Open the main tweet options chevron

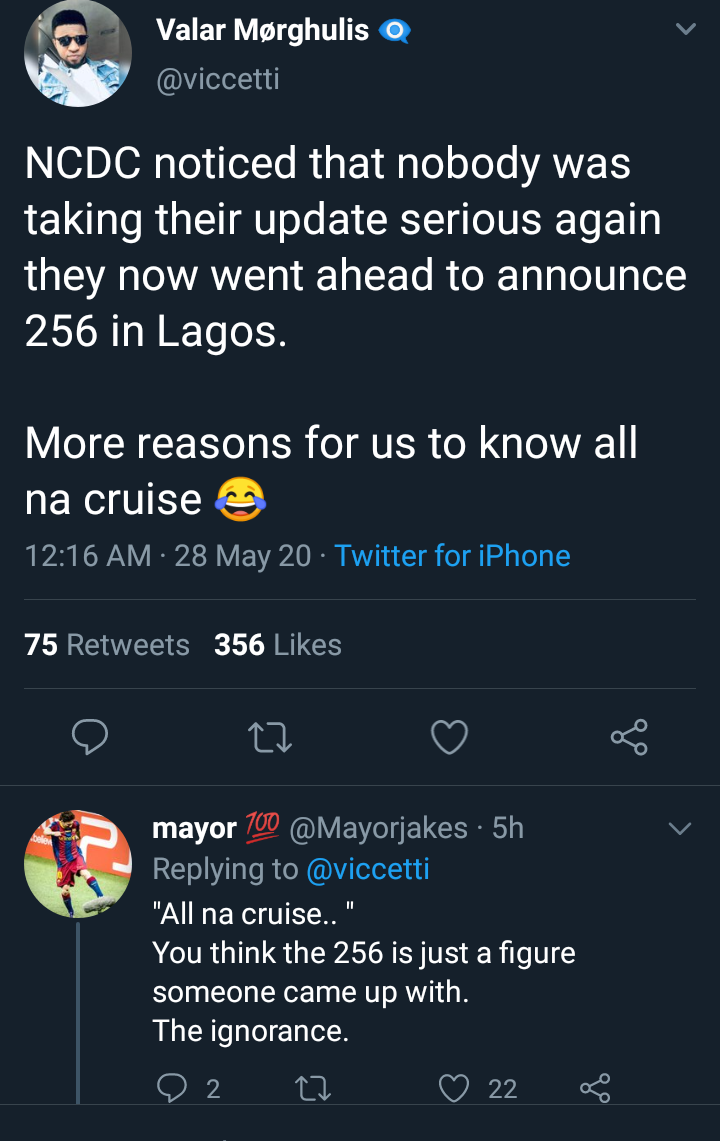click(685, 31)
